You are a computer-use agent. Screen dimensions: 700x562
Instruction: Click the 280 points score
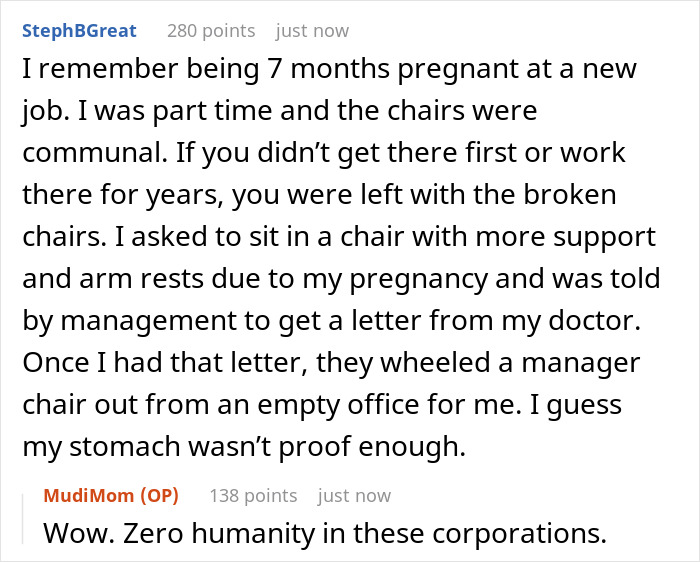pyautogui.click(x=211, y=31)
